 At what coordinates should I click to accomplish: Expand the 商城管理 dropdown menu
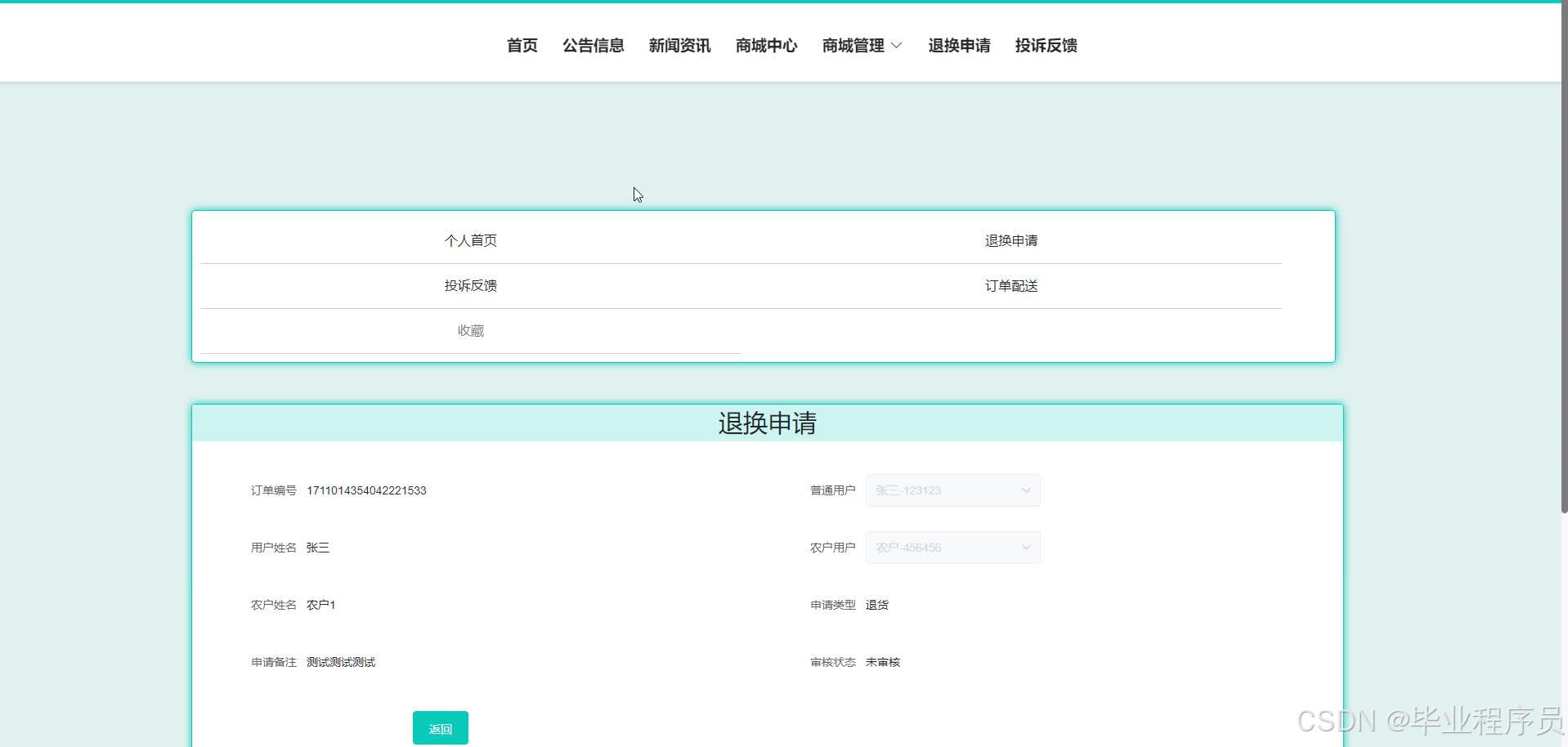tap(860, 46)
